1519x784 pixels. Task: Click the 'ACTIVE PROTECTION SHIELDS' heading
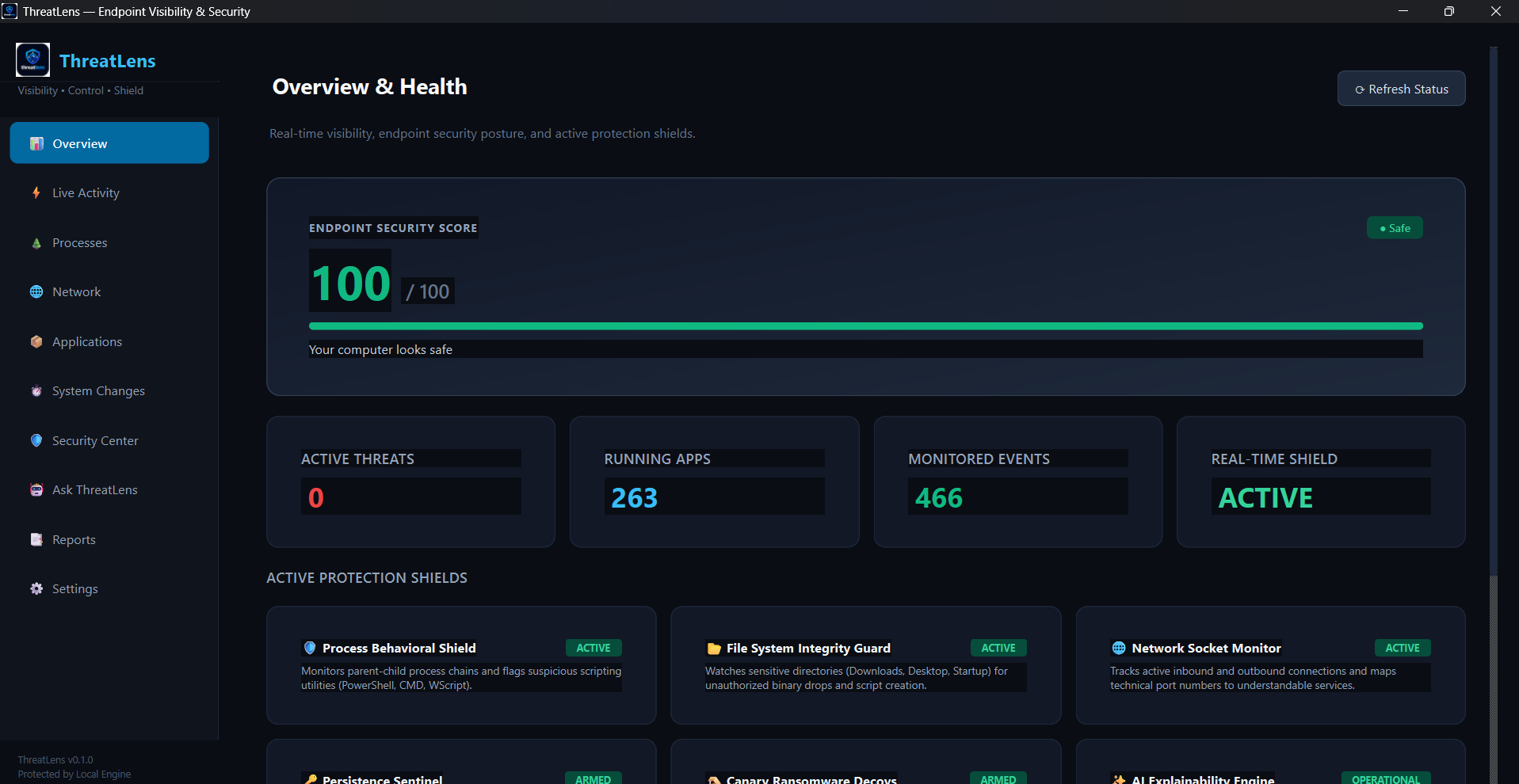367,577
